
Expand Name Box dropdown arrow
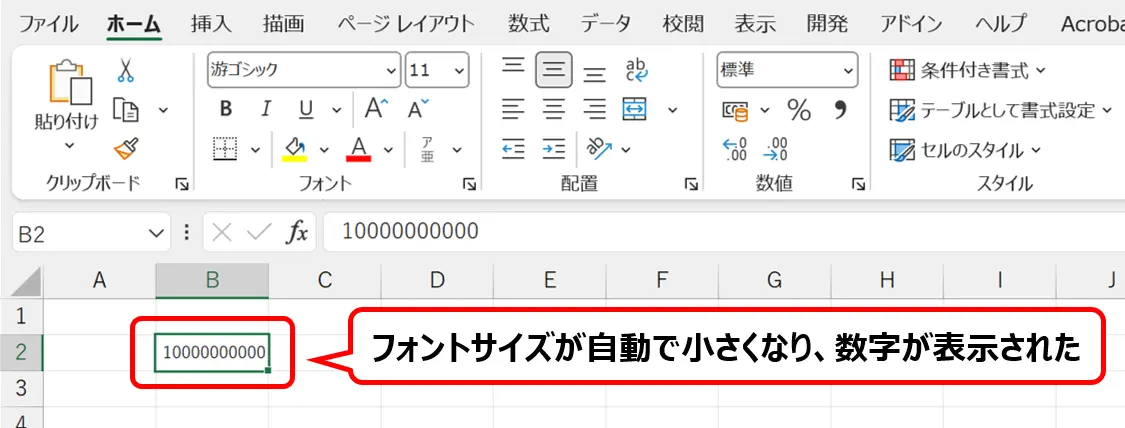point(156,232)
